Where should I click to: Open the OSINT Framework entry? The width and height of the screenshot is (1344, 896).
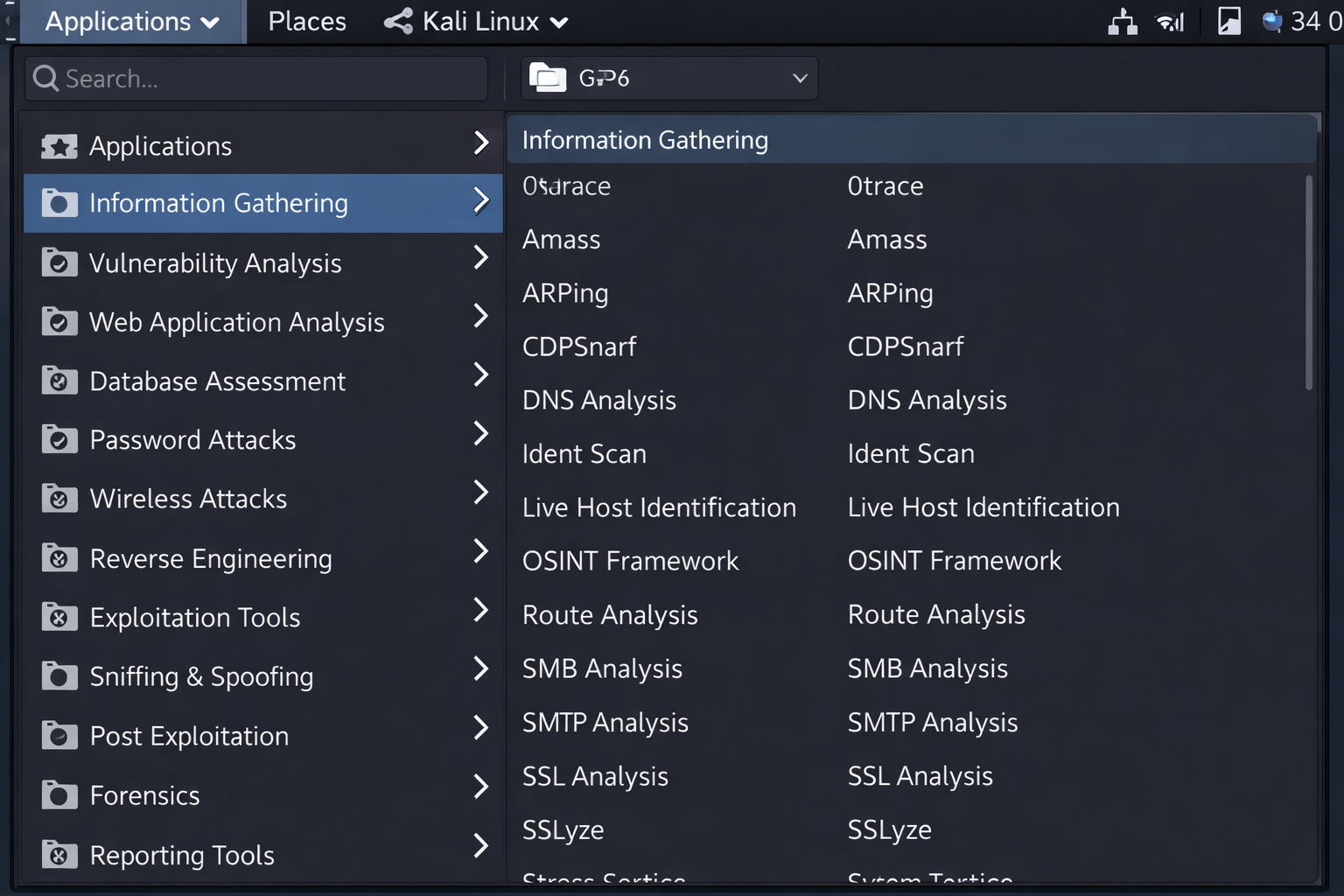tap(630, 560)
